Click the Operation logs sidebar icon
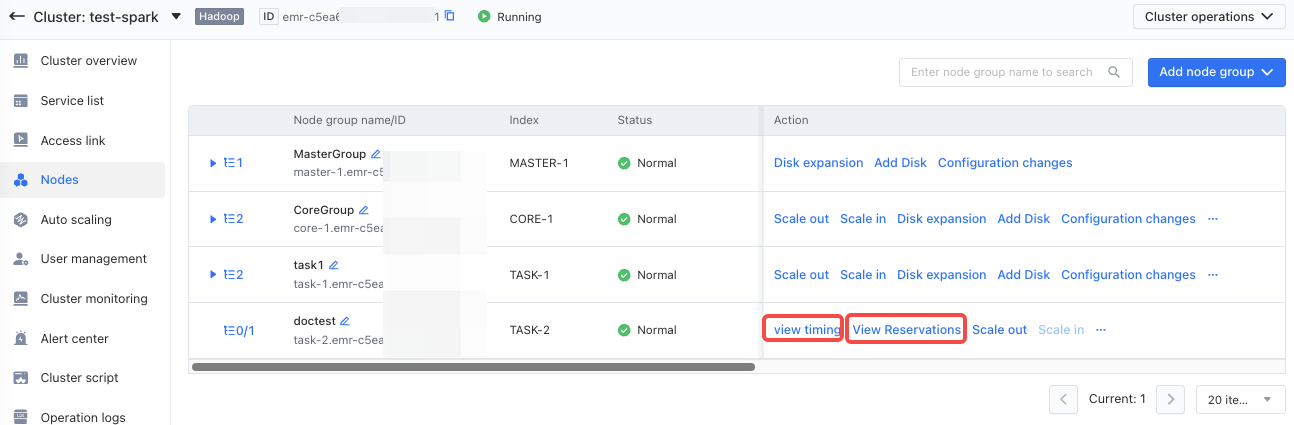Image resolution: width=1294 pixels, height=425 pixels. [x=20, y=417]
